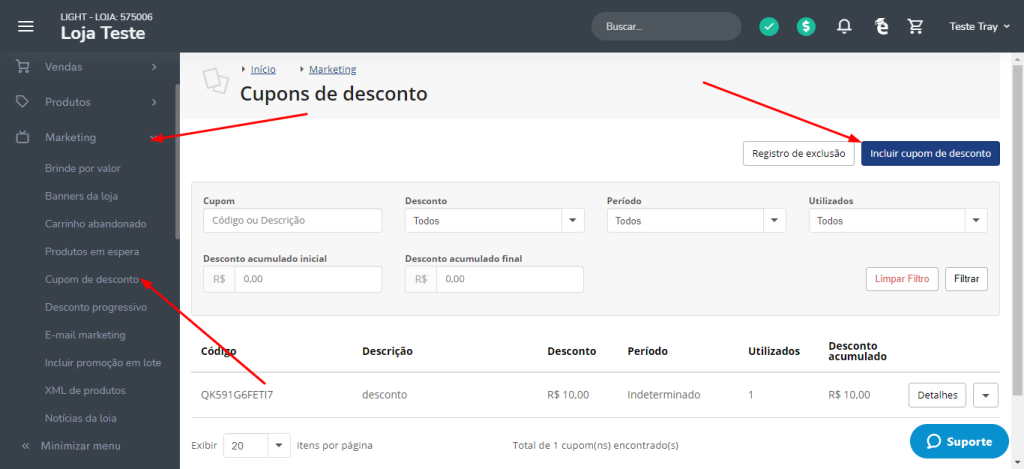Select Cupom de desconto in sidebar

pos(92,280)
